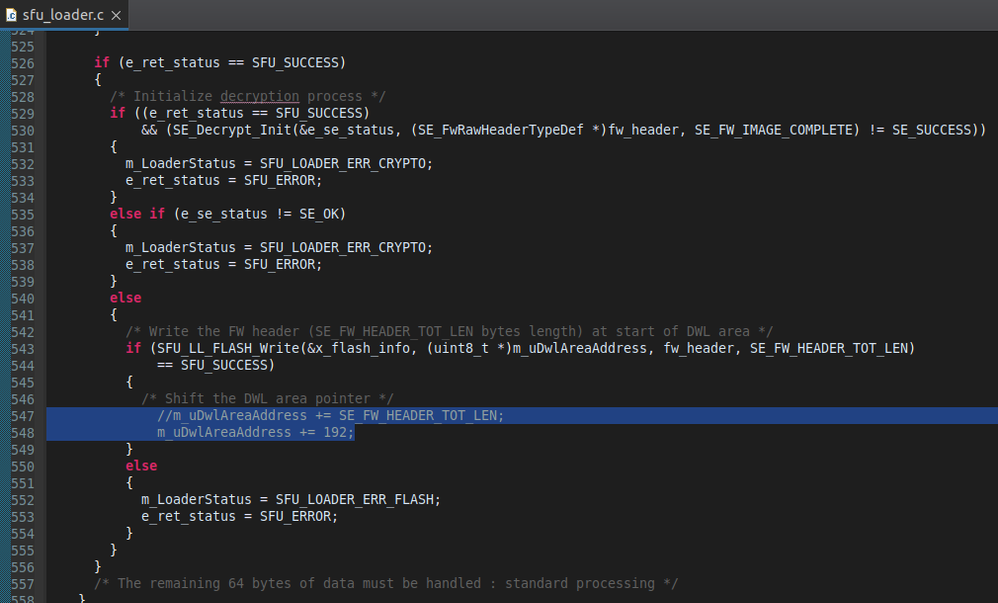Image resolution: width=998 pixels, height=603 pixels.
Task: Close the sfu_loader.c editor tab
Action: 117,15
